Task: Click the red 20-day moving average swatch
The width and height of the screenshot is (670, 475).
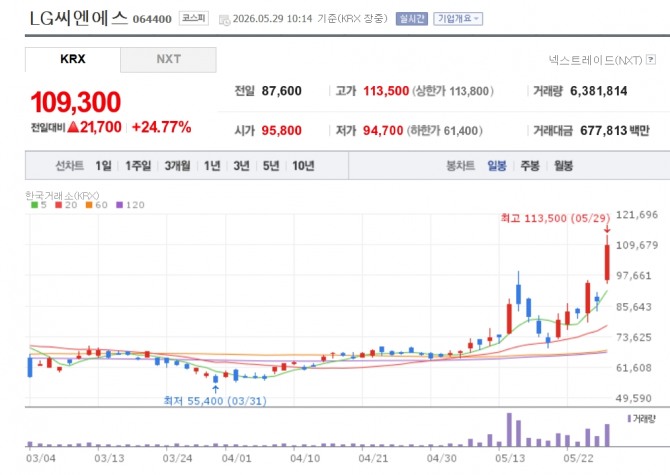Action: coord(59,205)
